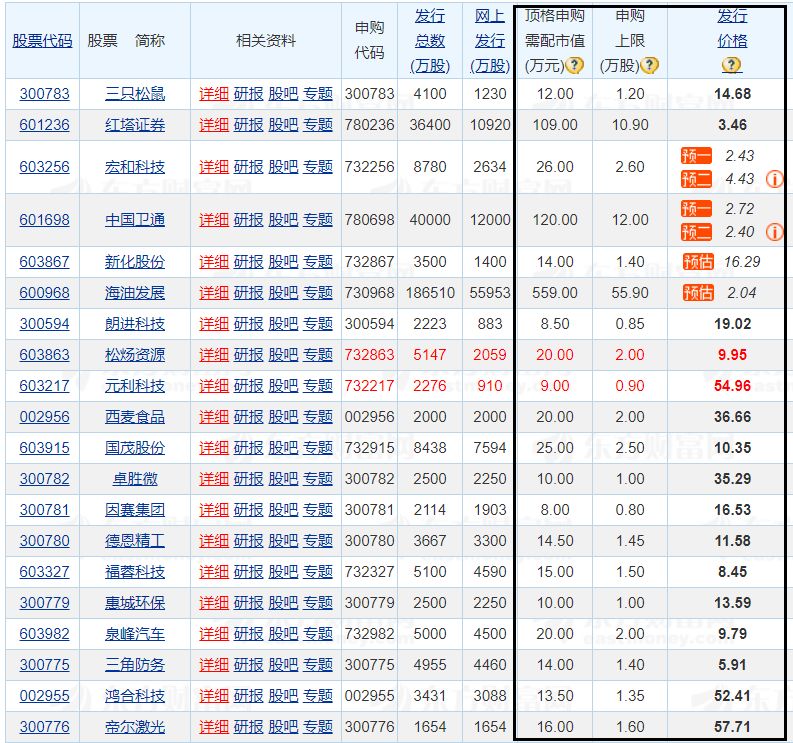Open stock code 300776 link

(45, 727)
